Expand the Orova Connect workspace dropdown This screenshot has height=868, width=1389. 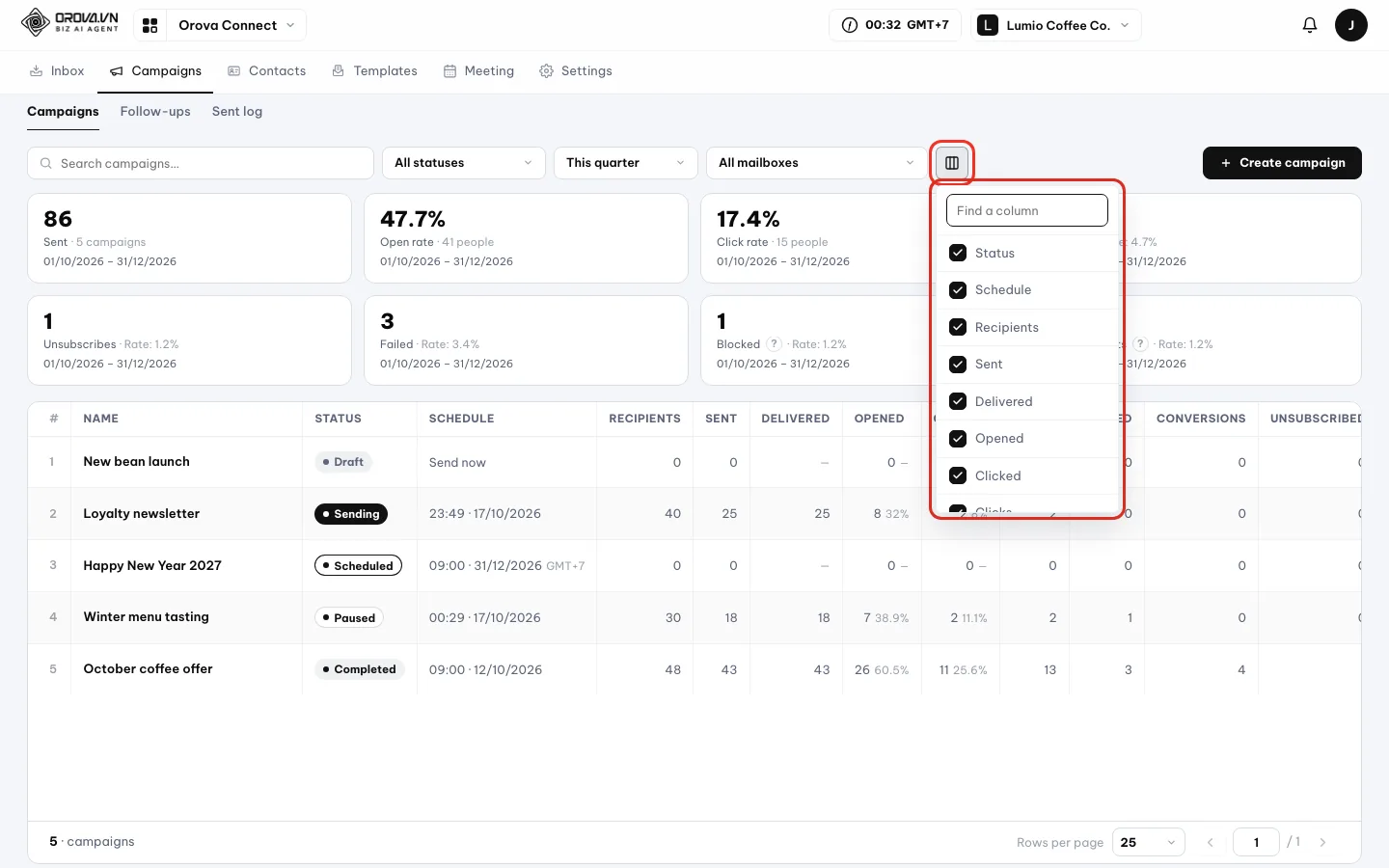coord(235,25)
